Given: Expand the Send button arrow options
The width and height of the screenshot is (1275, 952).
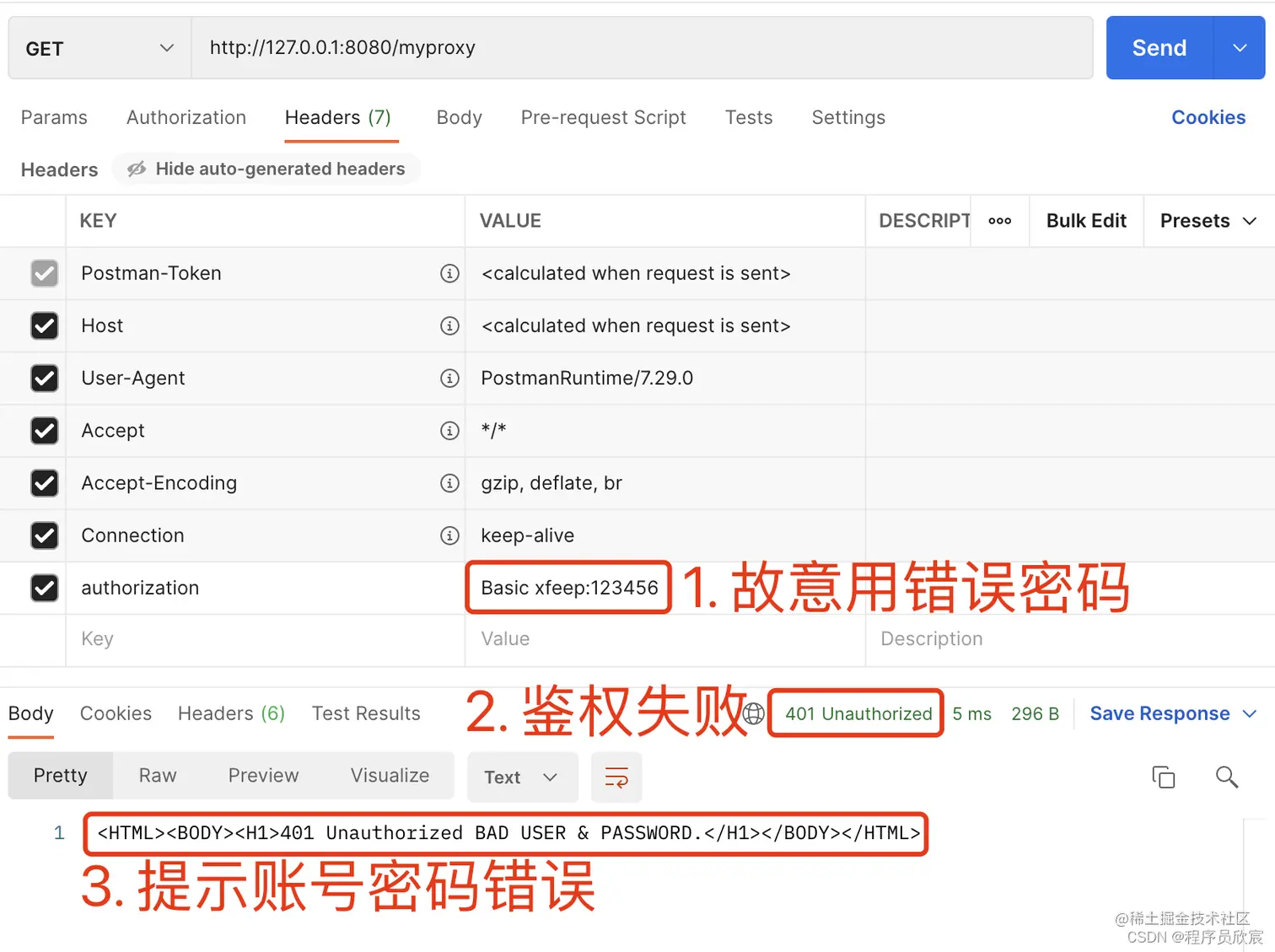Looking at the screenshot, I should [1240, 48].
